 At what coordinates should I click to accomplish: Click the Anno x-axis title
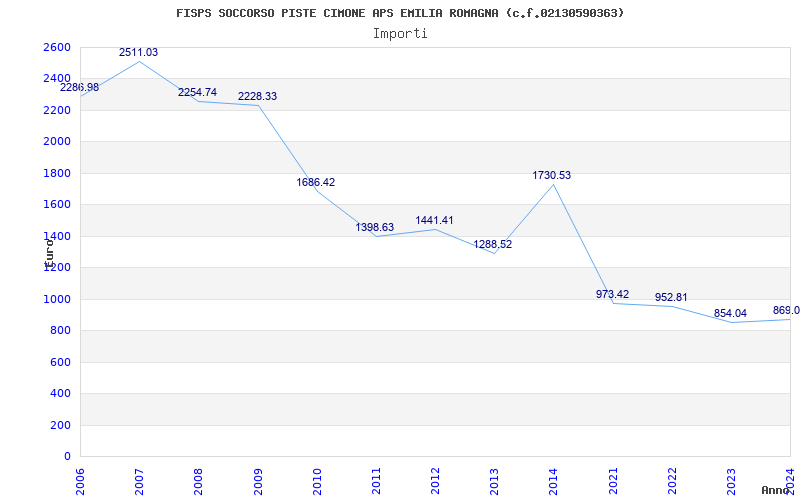pos(776,490)
